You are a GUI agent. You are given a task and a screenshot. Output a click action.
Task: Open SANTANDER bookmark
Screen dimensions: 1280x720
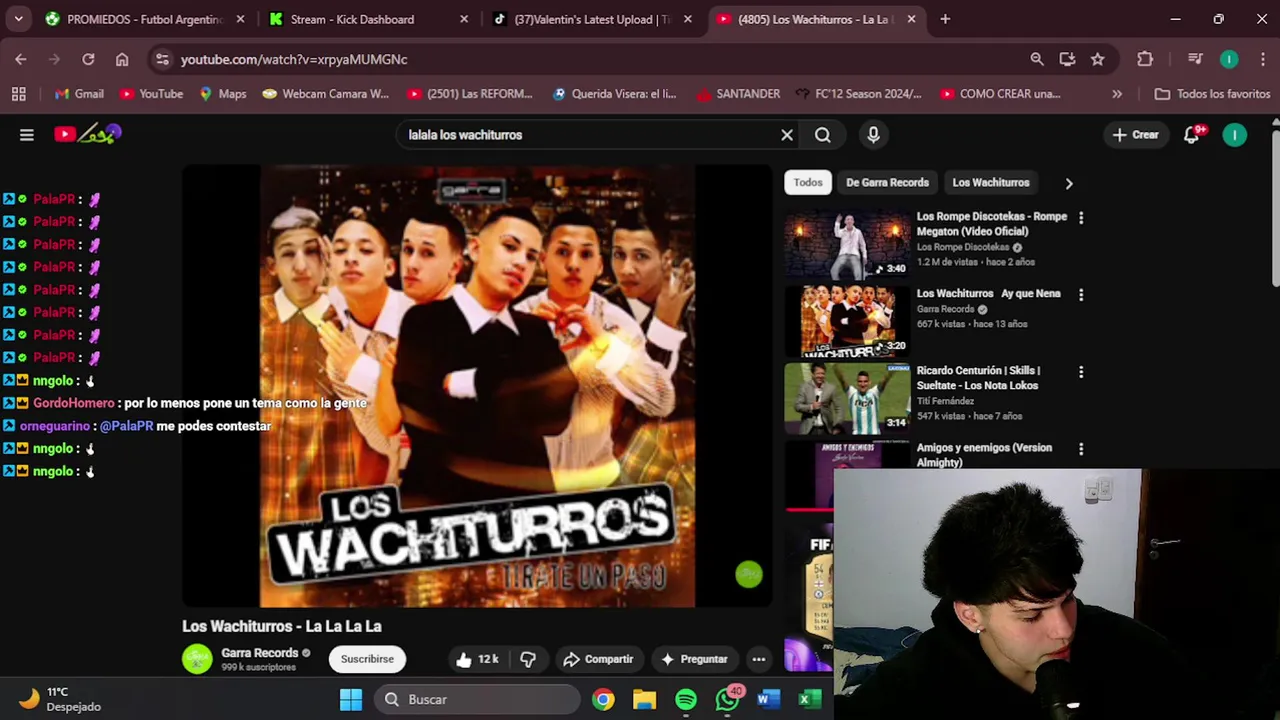point(738,94)
